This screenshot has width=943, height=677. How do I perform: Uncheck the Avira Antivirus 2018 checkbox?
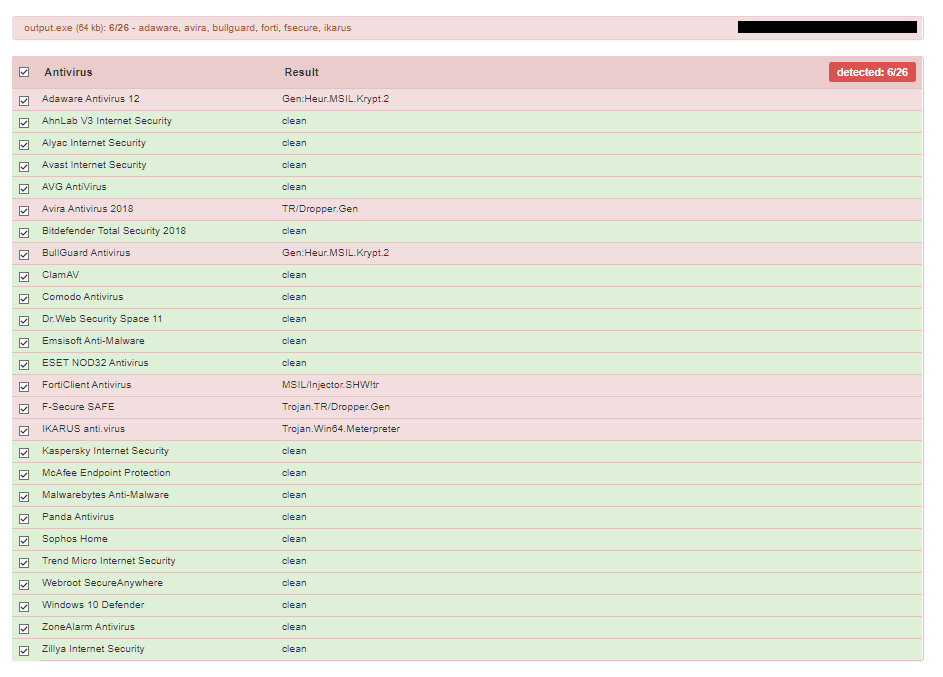[24, 210]
